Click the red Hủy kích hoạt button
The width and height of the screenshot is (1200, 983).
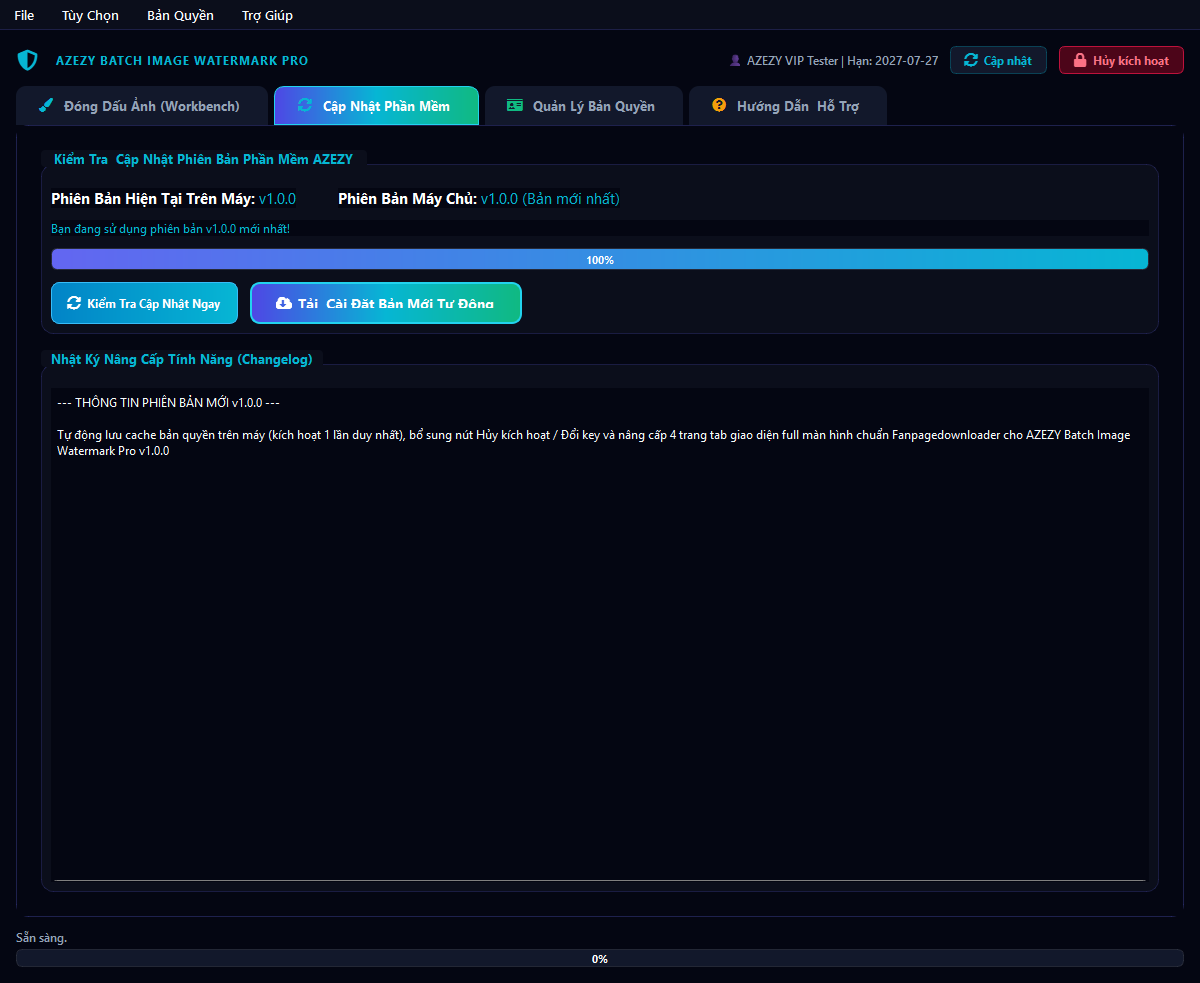1121,60
